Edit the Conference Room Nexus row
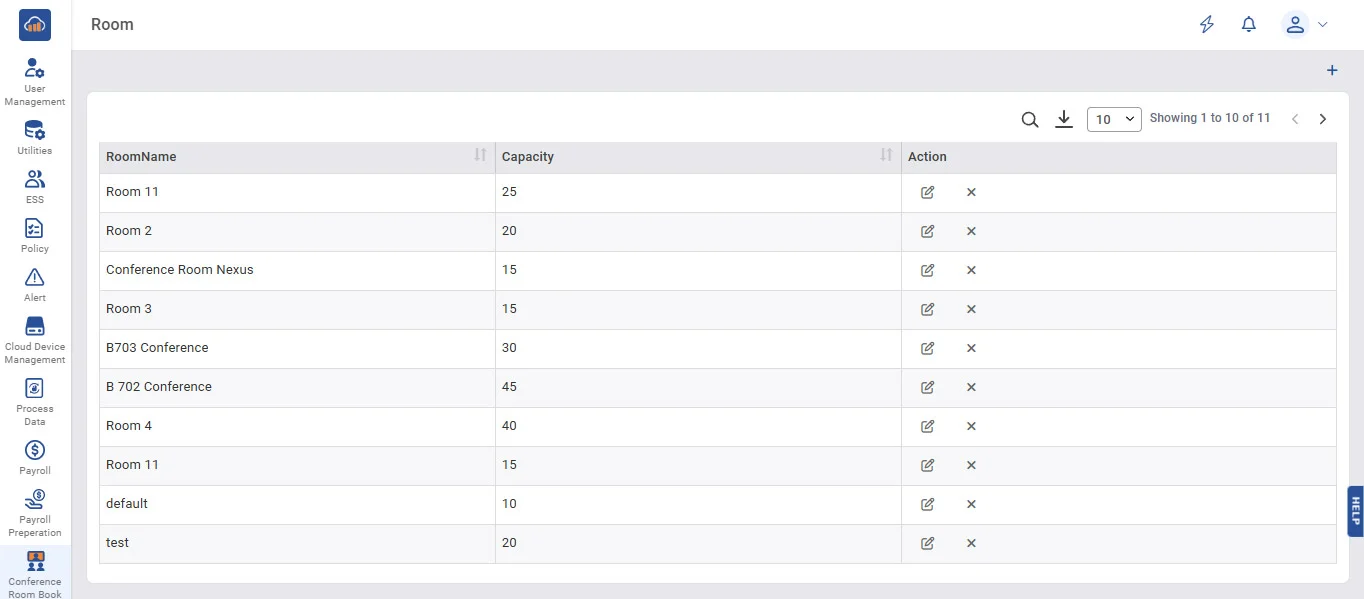The image size is (1364, 599). (x=927, y=270)
